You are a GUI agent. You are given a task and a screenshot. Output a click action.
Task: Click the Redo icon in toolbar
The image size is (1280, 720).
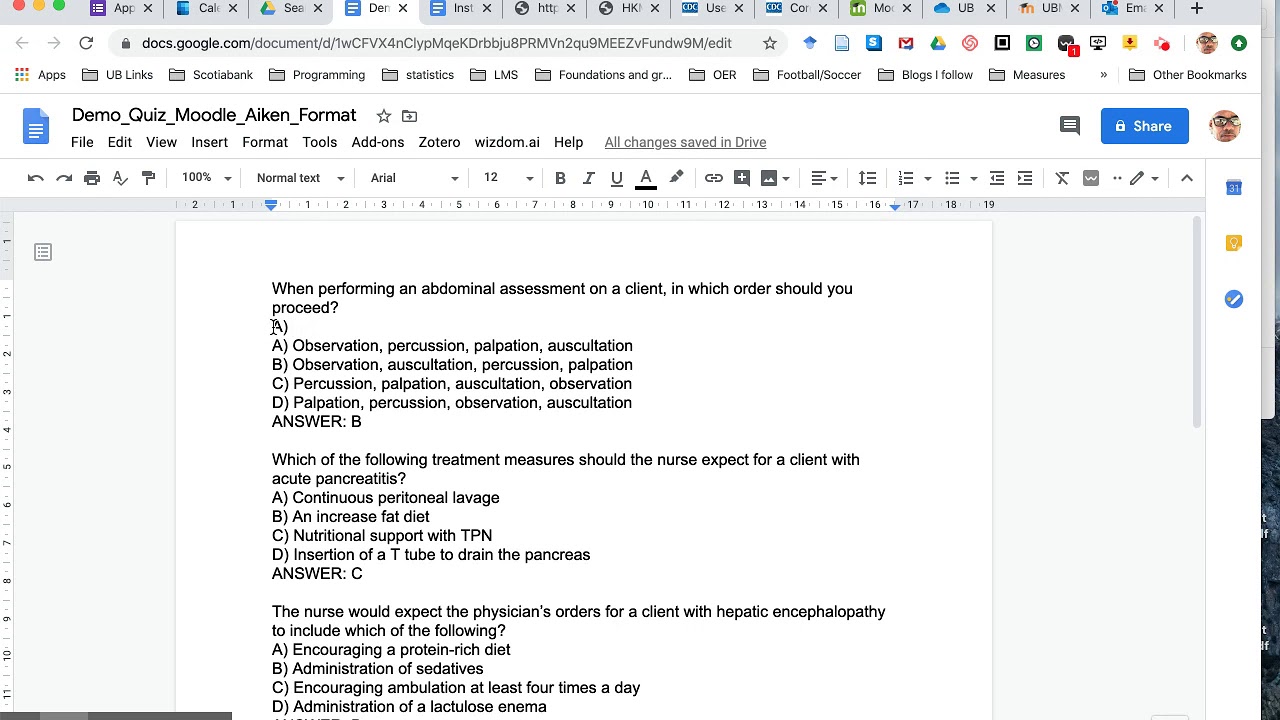pyautogui.click(x=64, y=178)
